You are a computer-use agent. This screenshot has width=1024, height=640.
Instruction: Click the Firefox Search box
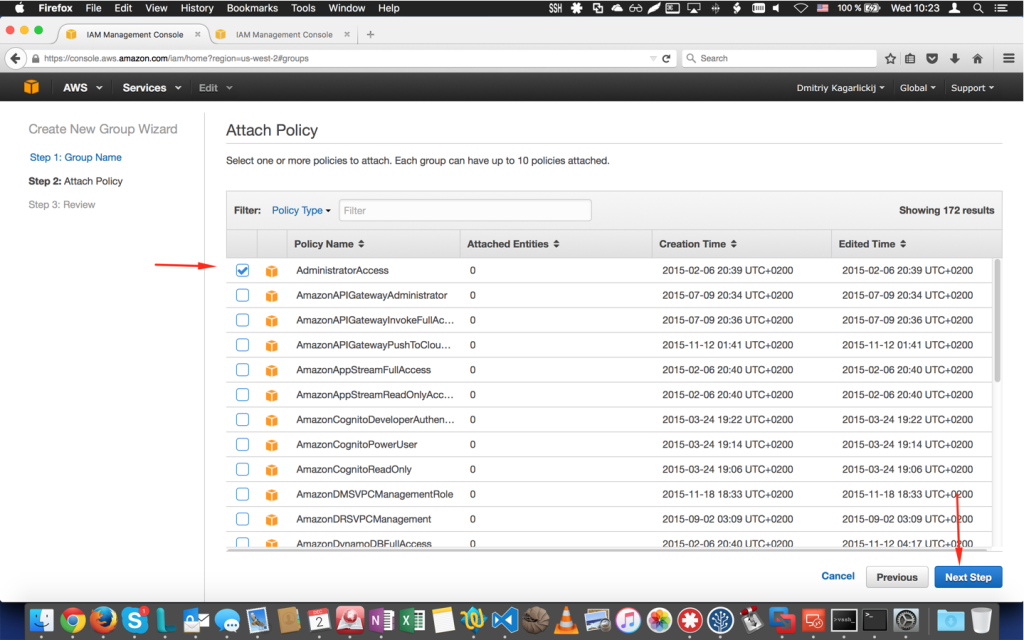(779, 58)
